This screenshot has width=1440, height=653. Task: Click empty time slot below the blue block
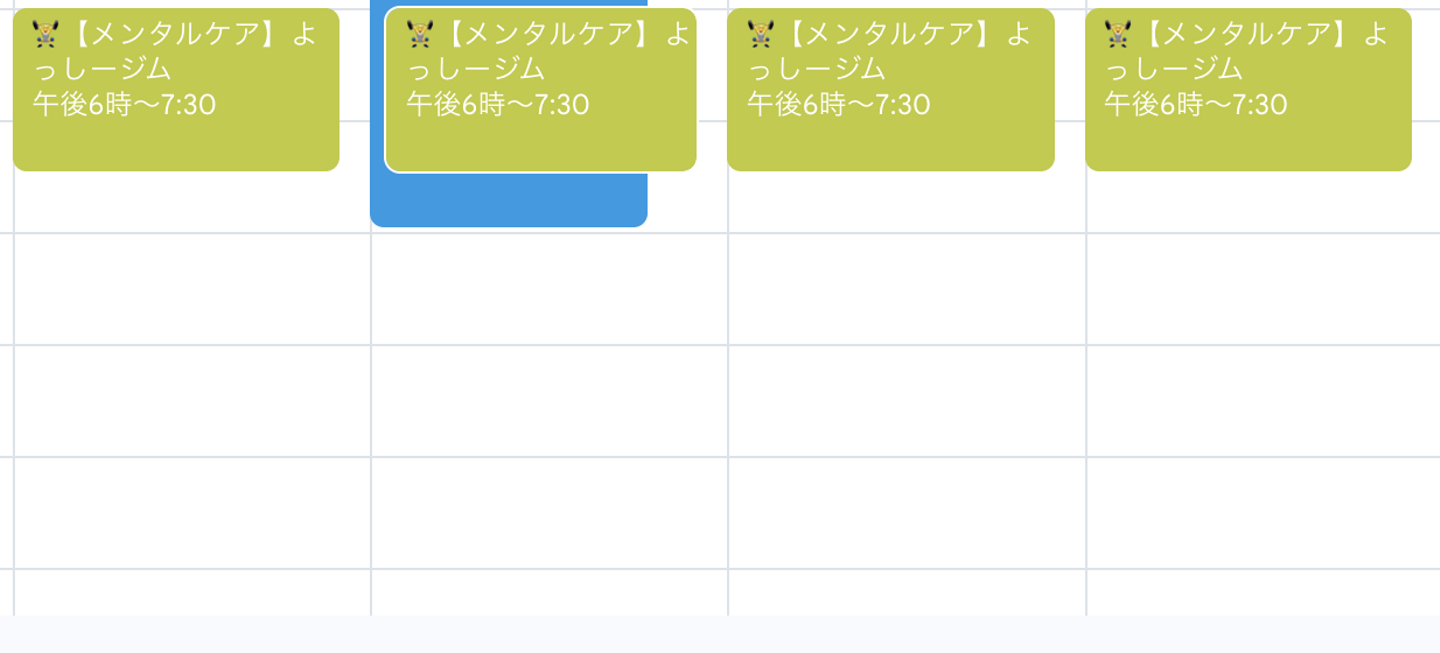549,290
